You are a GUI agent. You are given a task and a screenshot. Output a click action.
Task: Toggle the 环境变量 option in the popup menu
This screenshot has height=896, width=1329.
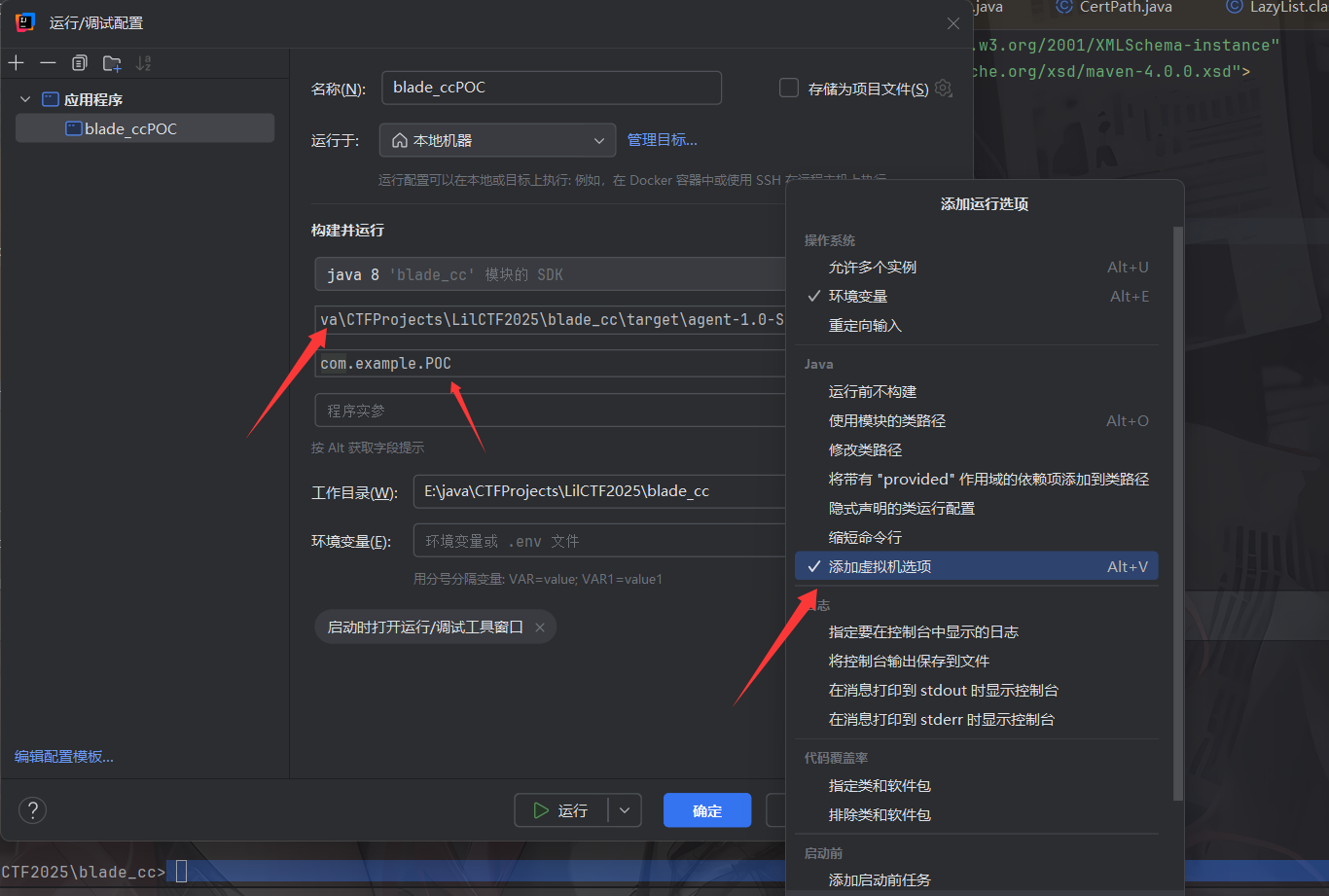click(858, 296)
